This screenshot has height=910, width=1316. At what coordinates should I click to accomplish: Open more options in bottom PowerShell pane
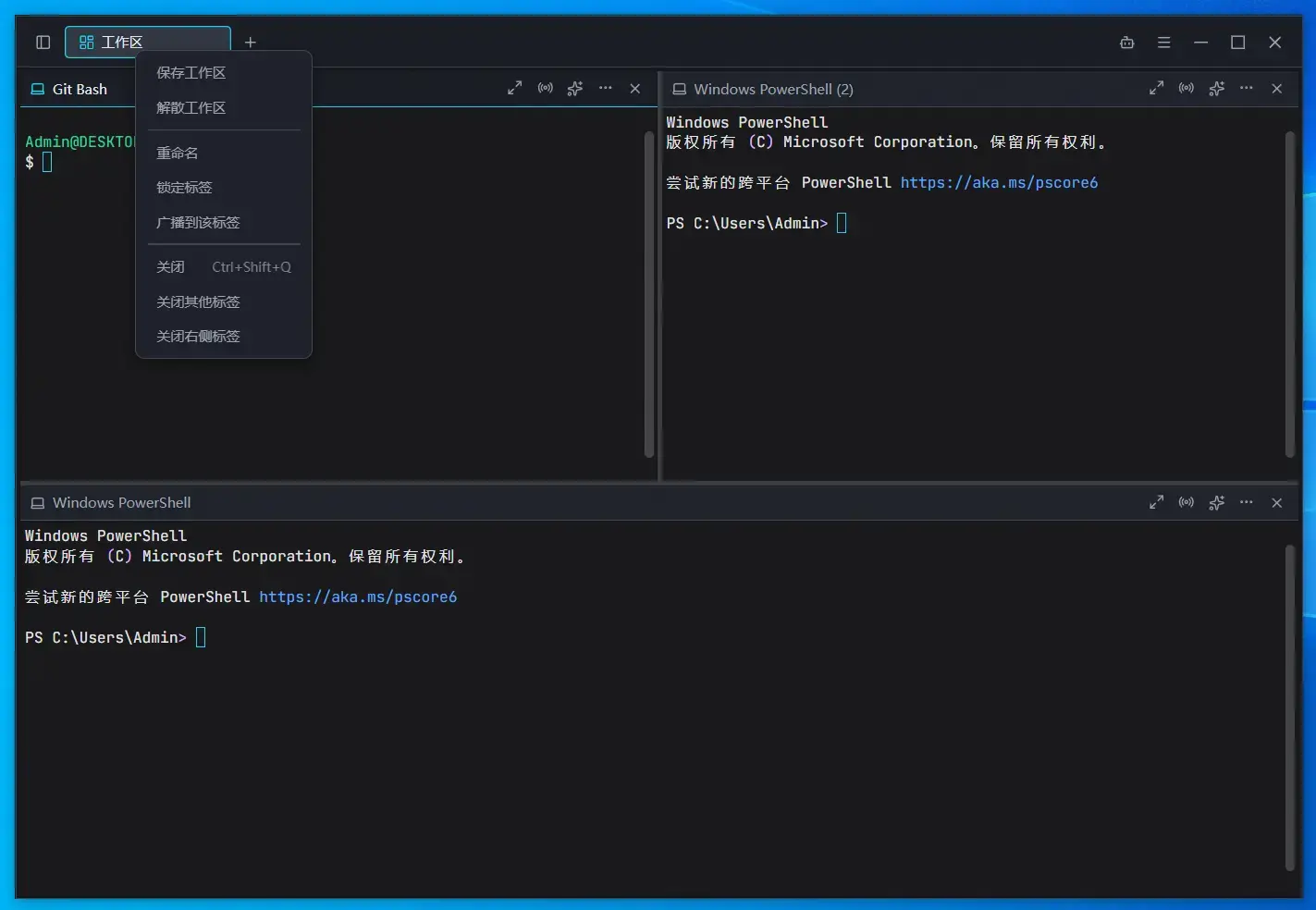tap(1247, 502)
